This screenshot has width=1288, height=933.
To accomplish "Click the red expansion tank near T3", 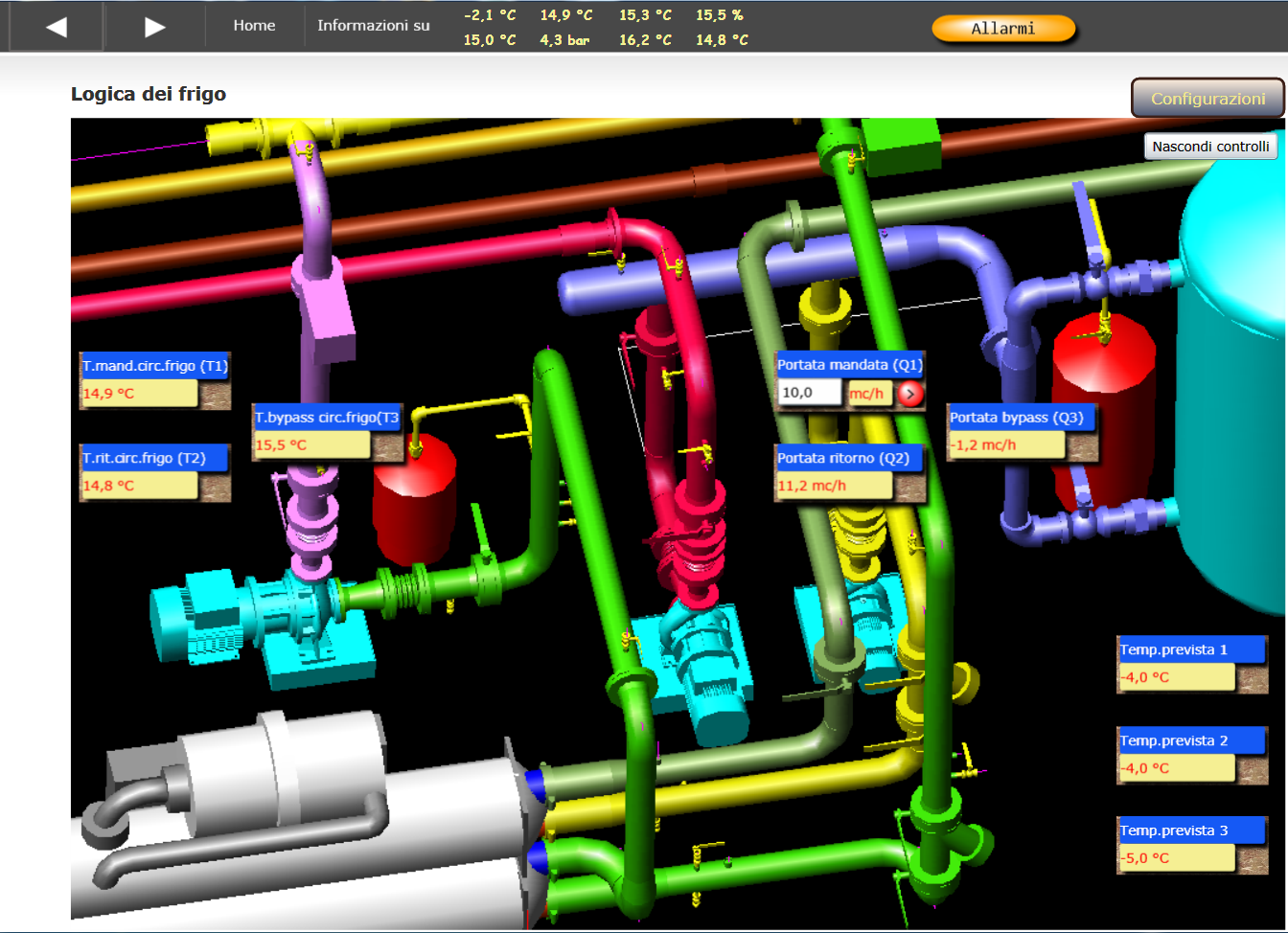I will point(413,508).
